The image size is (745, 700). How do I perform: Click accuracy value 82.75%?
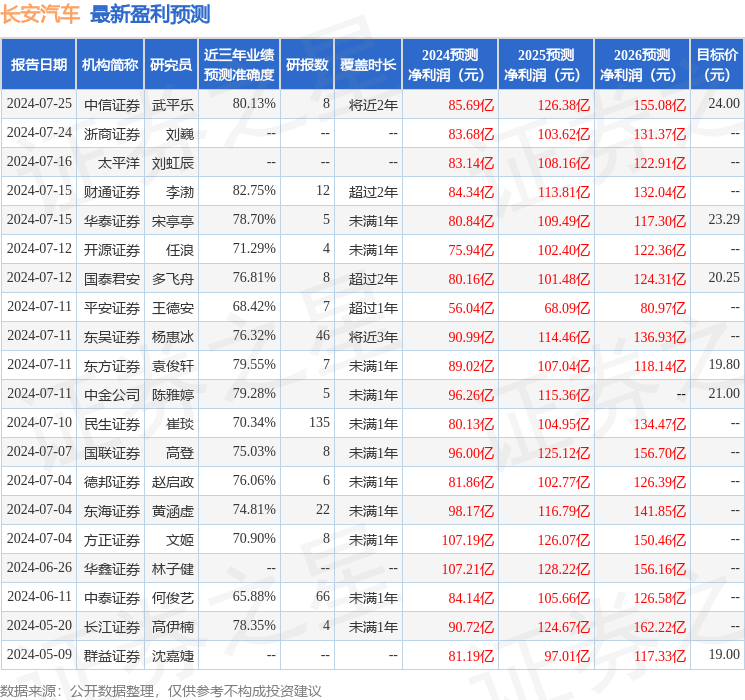(254, 190)
